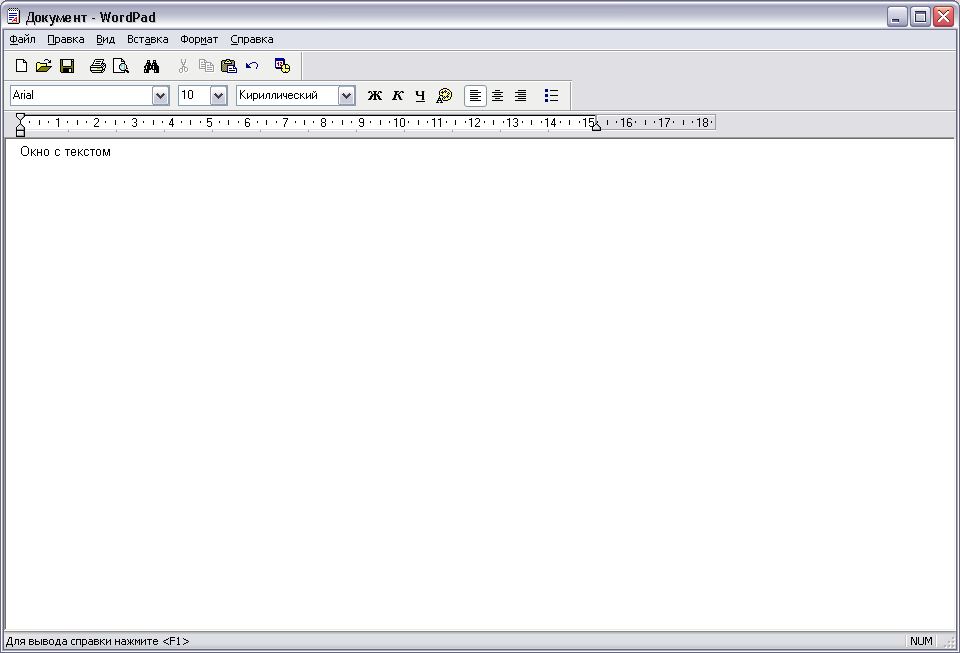The width and height of the screenshot is (960, 653).
Task: Save the document with floppy disk icon
Action: coord(67,66)
